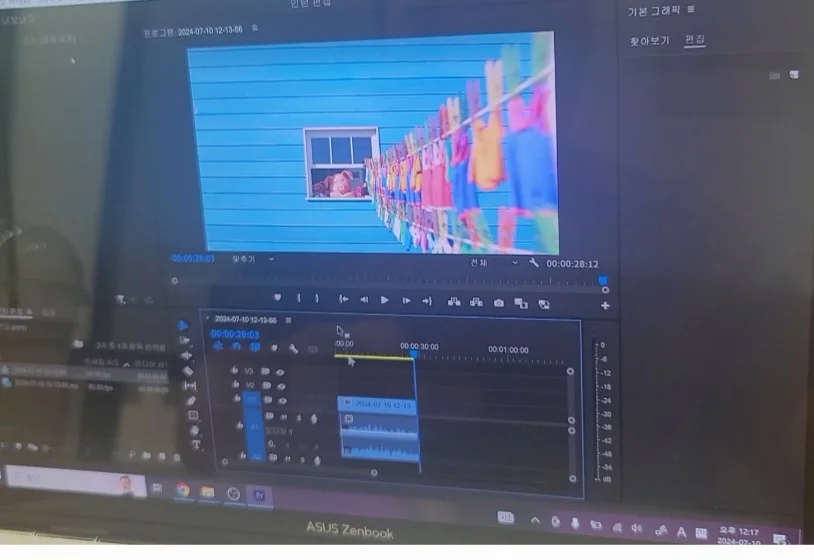The height and width of the screenshot is (560, 814).
Task: Go to In point
Action: click(x=343, y=299)
